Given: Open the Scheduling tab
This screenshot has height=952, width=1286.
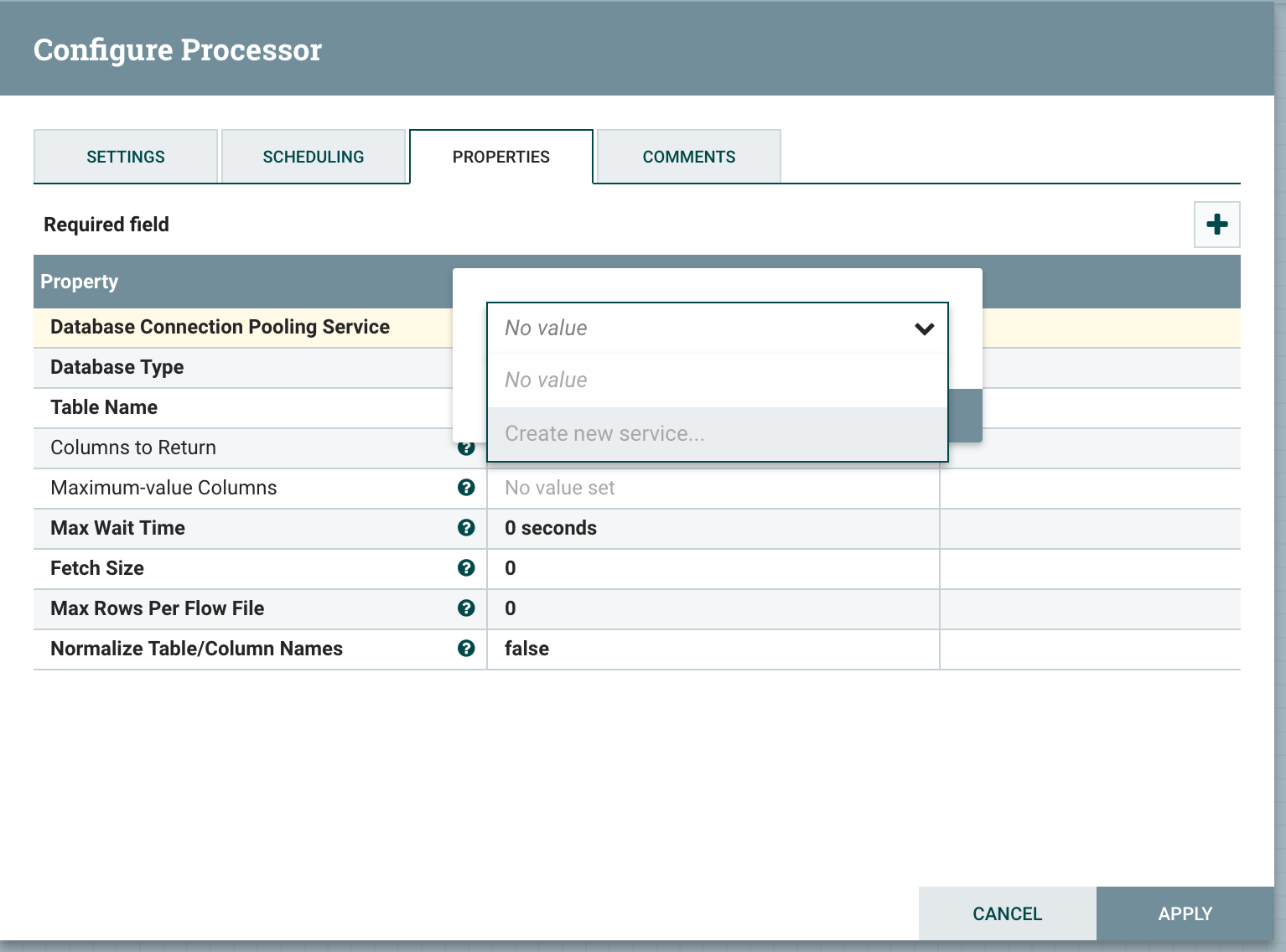Looking at the screenshot, I should pyautogui.click(x=314, y=156).
